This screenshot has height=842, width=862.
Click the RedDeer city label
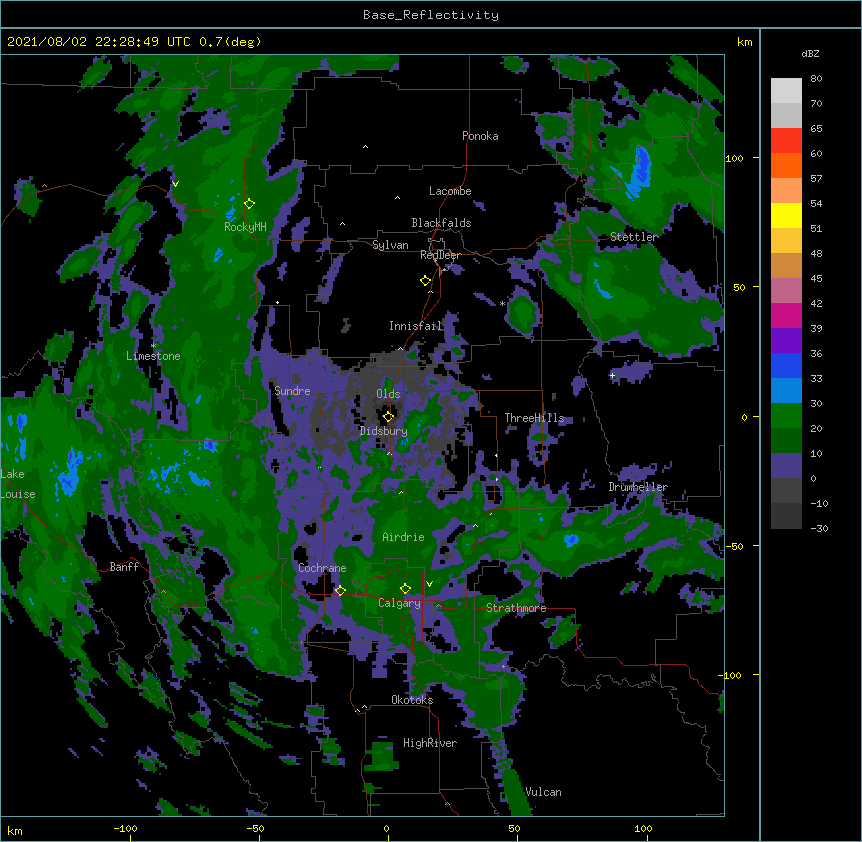click(440, 255)
